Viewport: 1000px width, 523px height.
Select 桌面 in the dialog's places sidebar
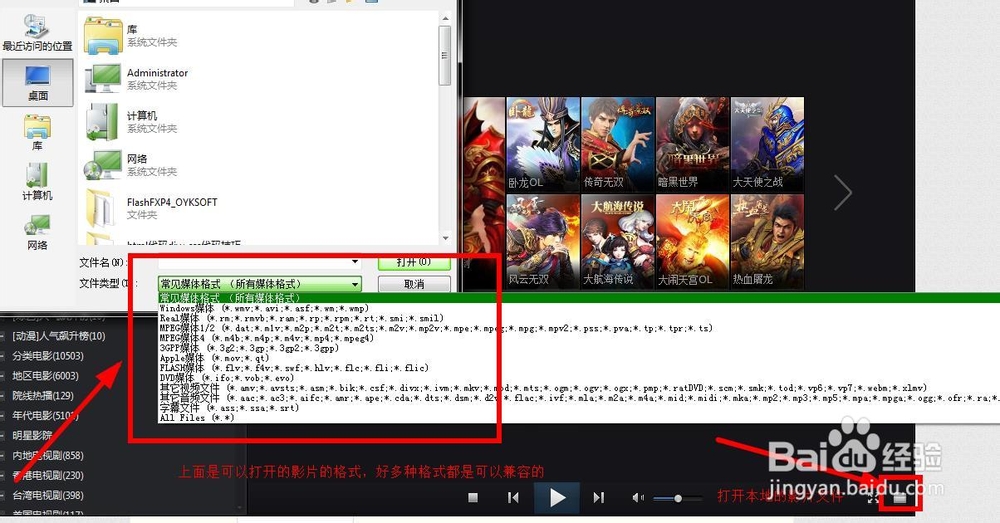38,83
